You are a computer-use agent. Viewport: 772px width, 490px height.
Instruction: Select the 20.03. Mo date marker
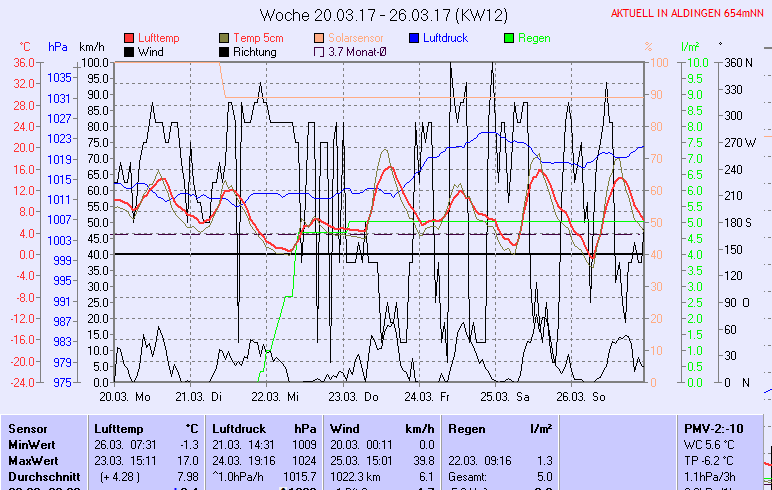click(132, 396)
